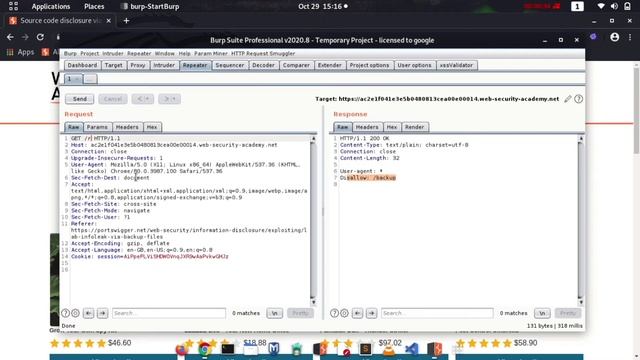
Task: Edit the target using the pencil icon
Action: 568,99
